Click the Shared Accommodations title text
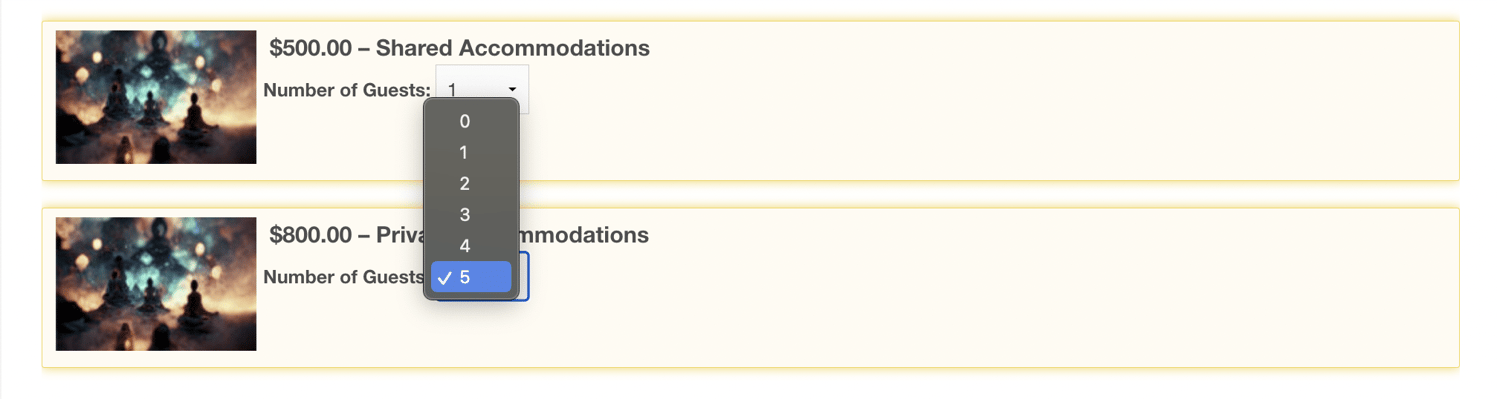 [x=513, y=48]
